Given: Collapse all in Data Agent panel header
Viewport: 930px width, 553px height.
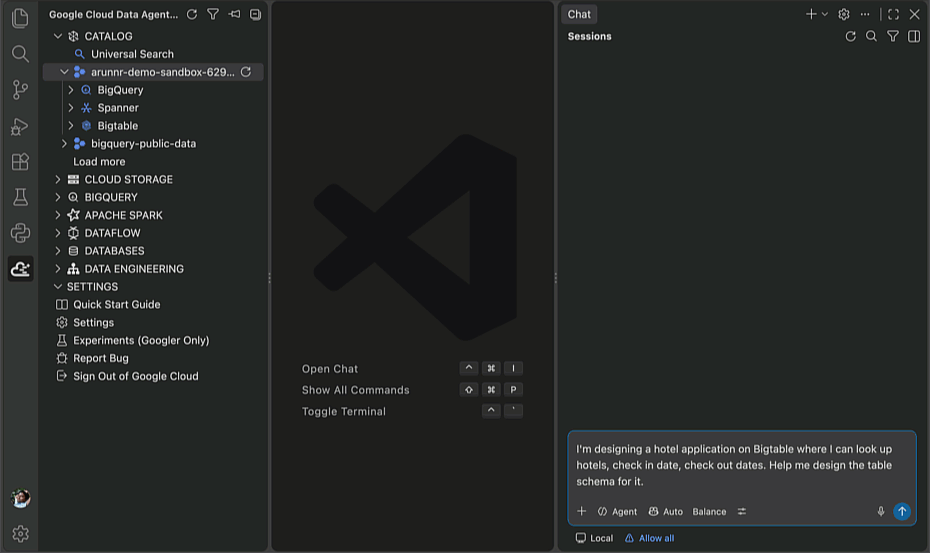Looking at the screenshot, I should click(255, 14).
